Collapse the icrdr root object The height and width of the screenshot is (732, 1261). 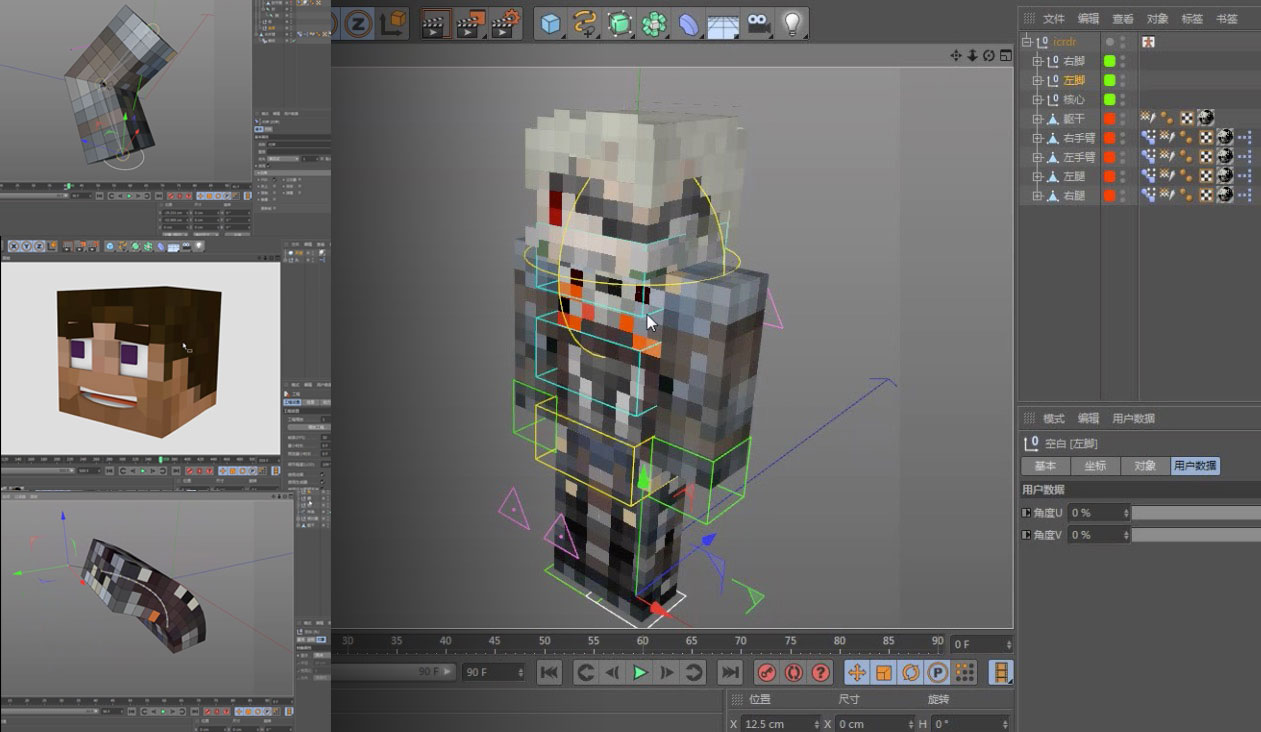point(1027,41)
